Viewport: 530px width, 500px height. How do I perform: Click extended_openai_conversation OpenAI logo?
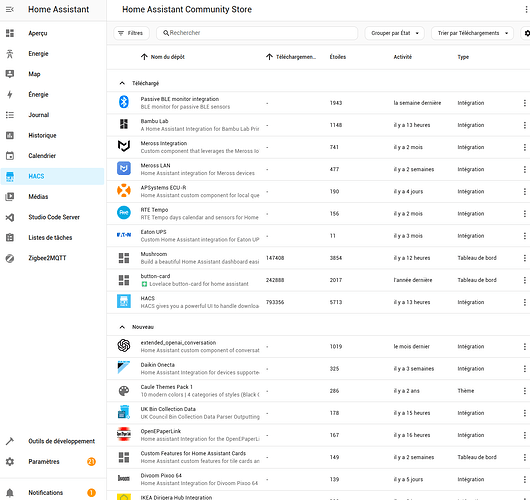124,346
